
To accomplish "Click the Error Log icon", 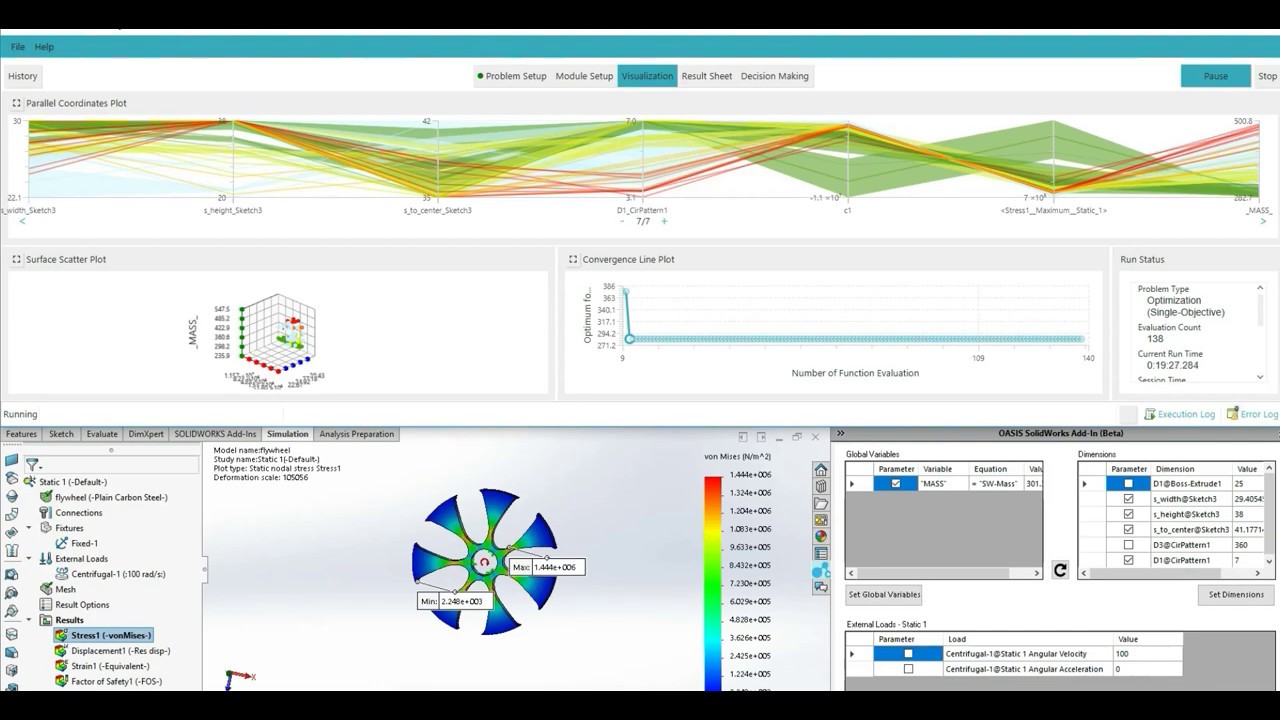I will [x=1231, y=414].
